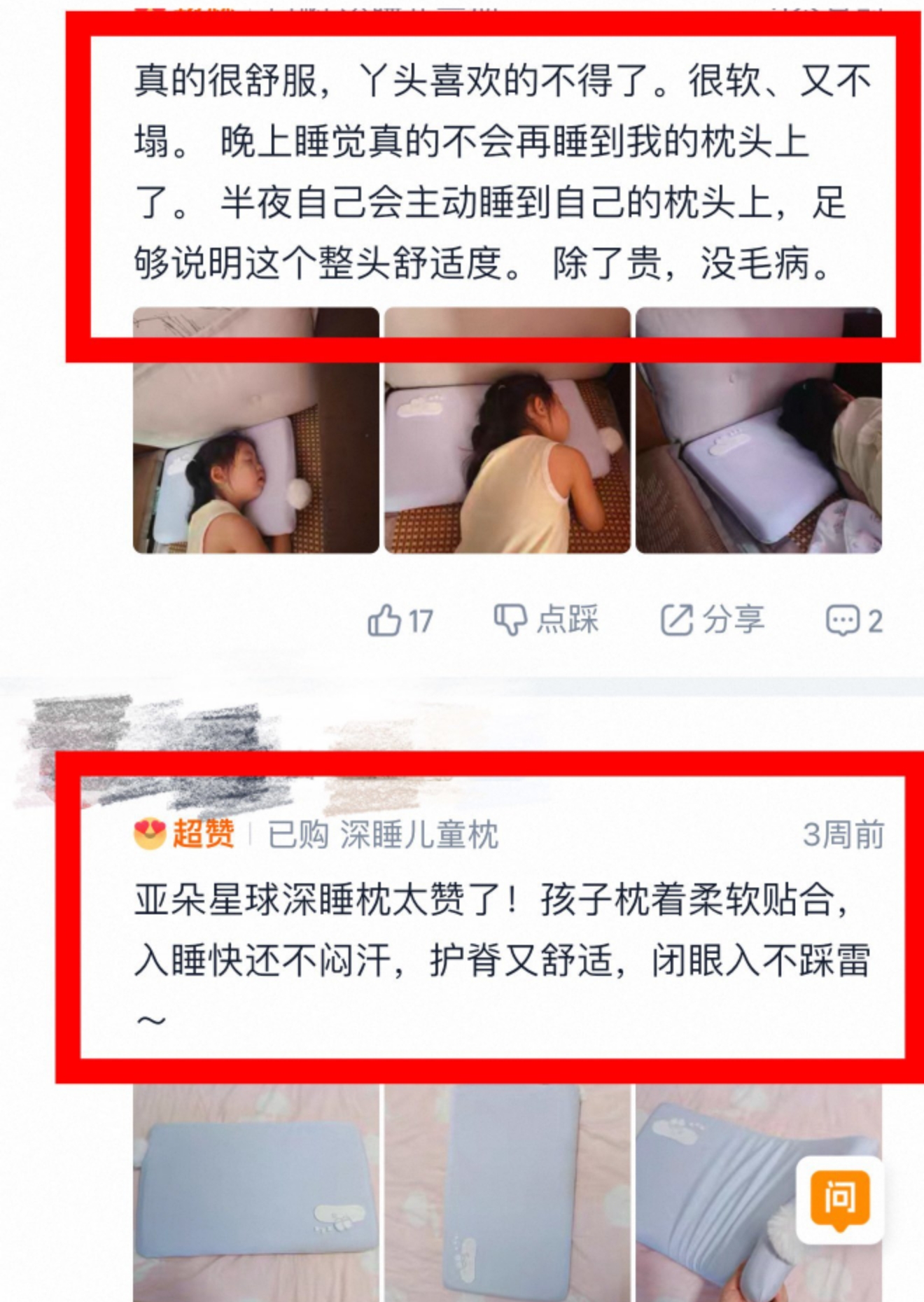
Task: Open first photo of girl sleeping on pillow
Action: pos(256,430)
